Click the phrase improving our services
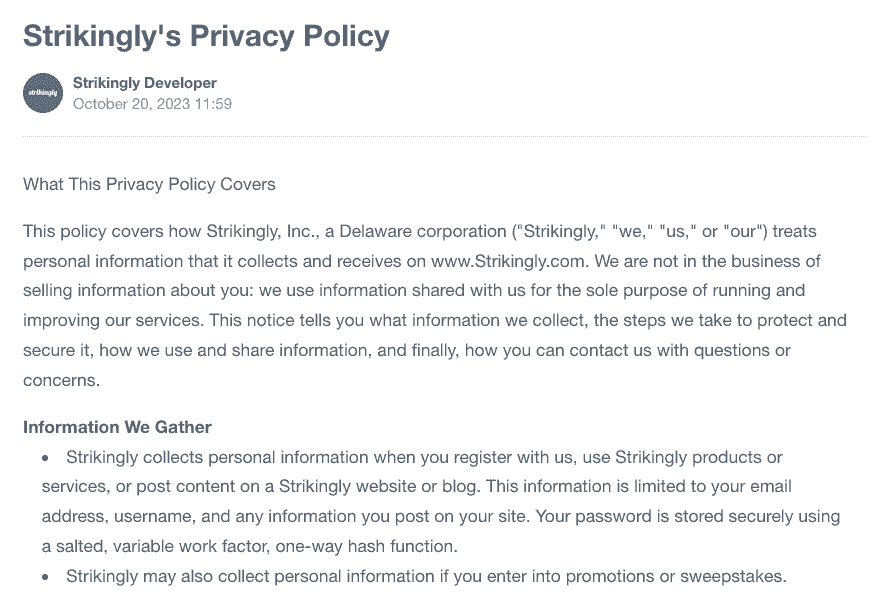 tap(112, 320)
